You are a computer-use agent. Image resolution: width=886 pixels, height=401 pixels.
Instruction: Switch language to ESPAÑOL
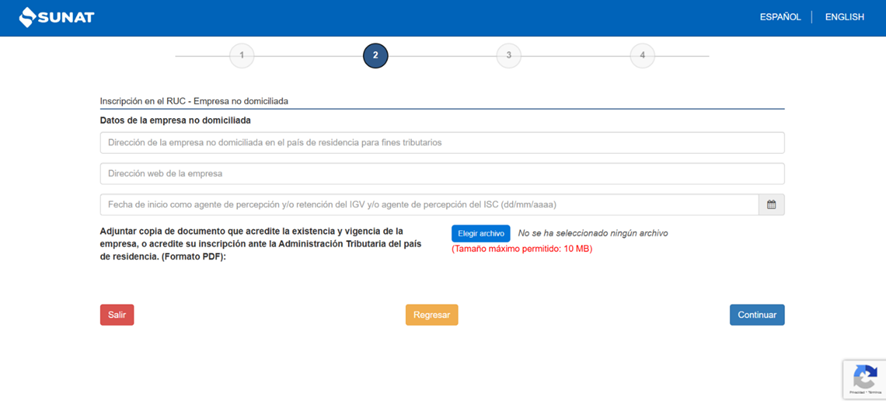point(780,17)
